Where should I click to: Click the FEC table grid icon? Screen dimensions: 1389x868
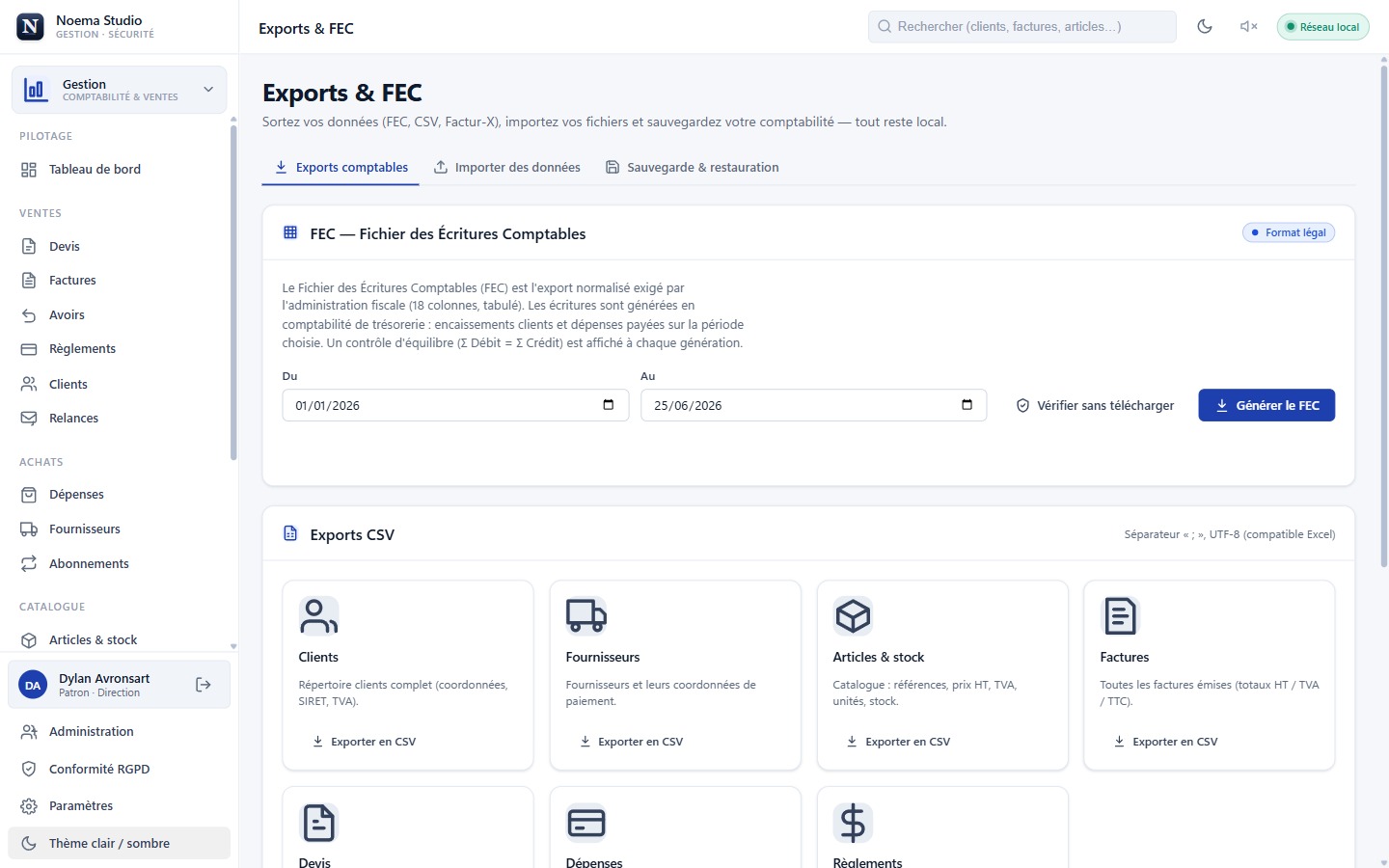[290, 233]
